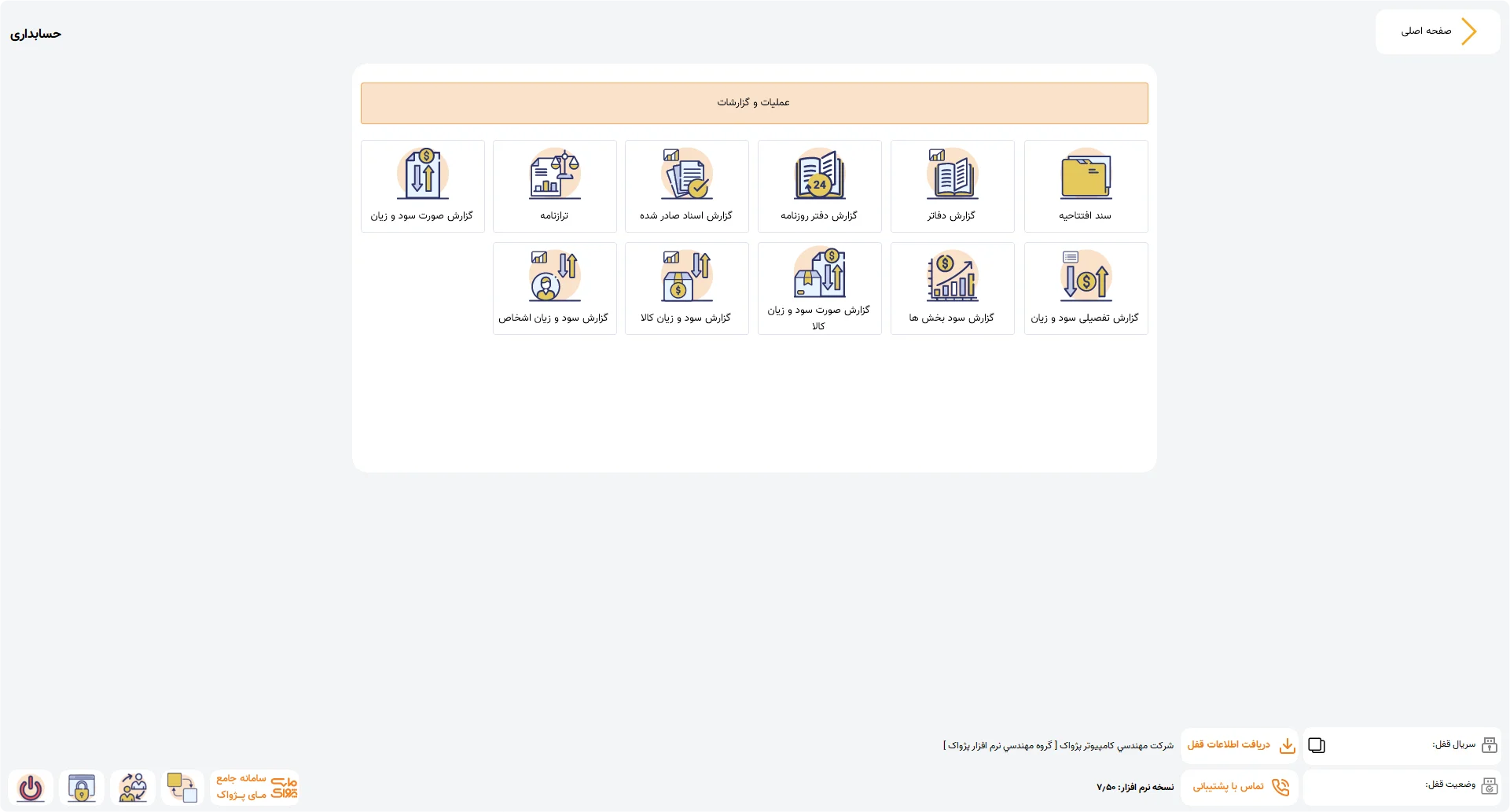Click the switch user icon
The height and width of the screenshot is (812, 1510).
[133, 788]
